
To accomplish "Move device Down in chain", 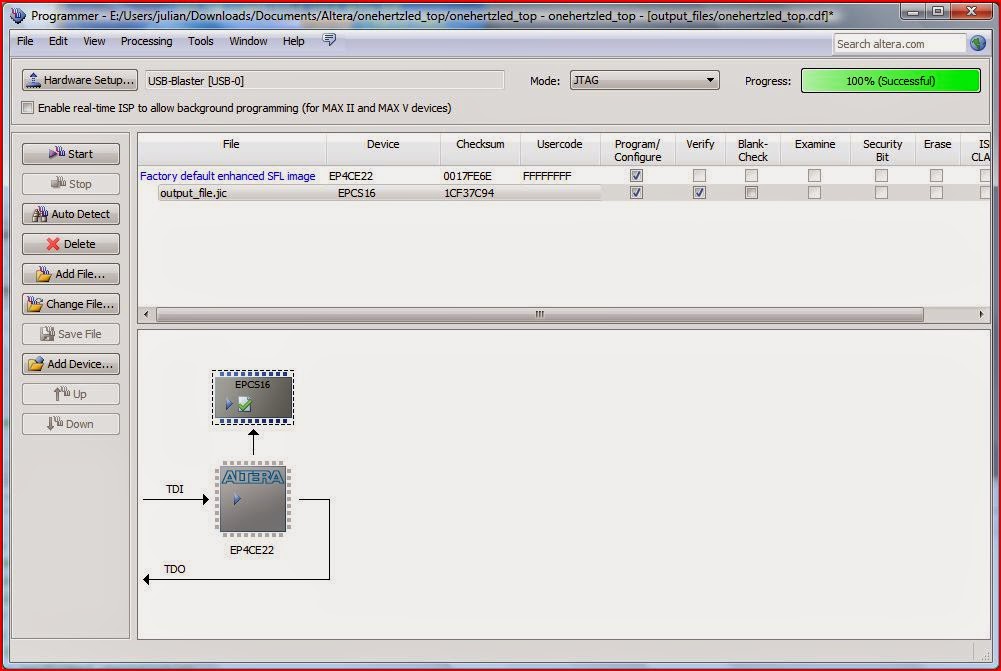I will click(71, 424).
